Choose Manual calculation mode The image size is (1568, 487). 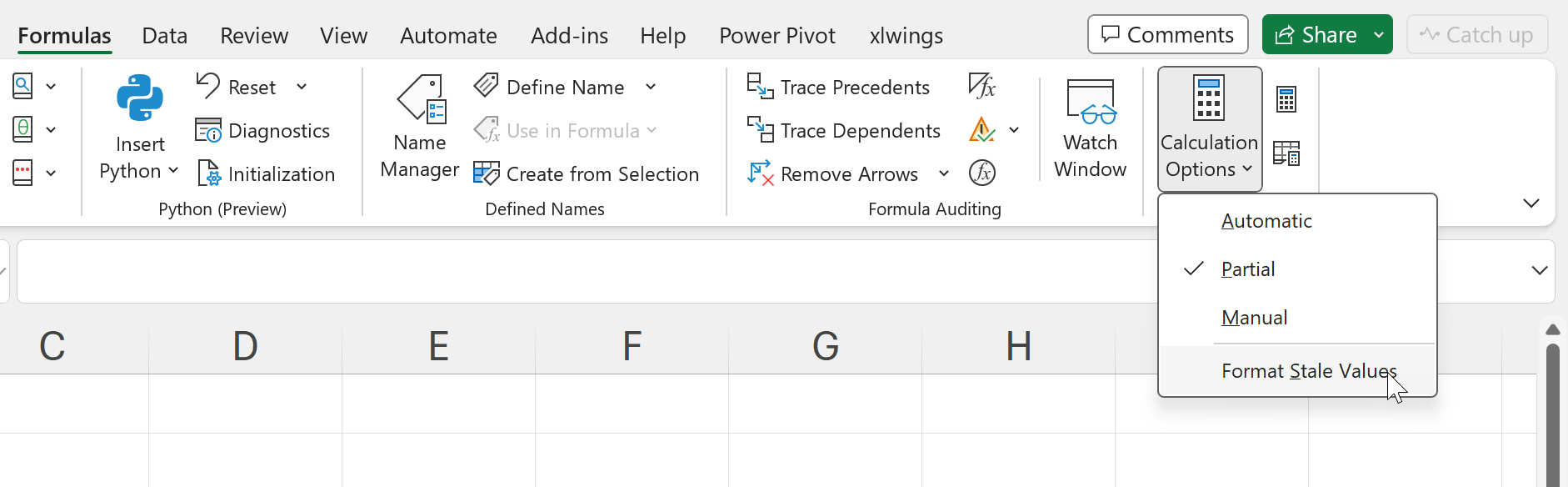coord(1254,318)
